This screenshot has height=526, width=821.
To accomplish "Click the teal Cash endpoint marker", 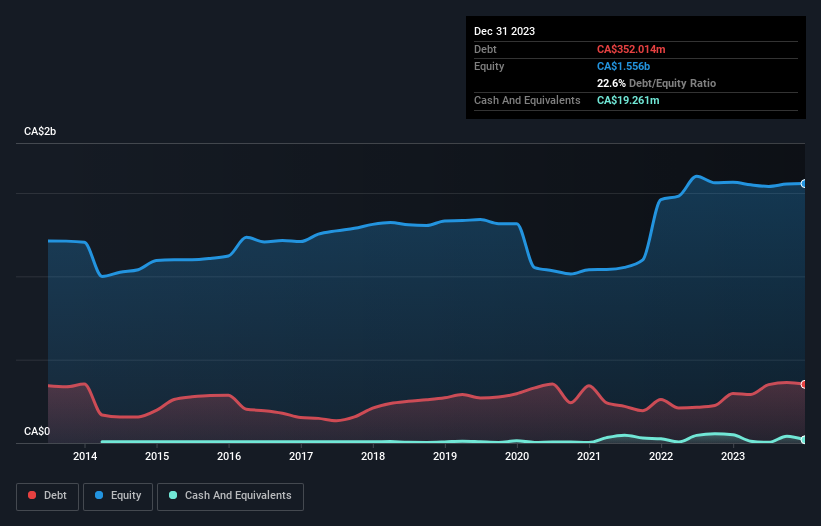I will pos(804,440).
